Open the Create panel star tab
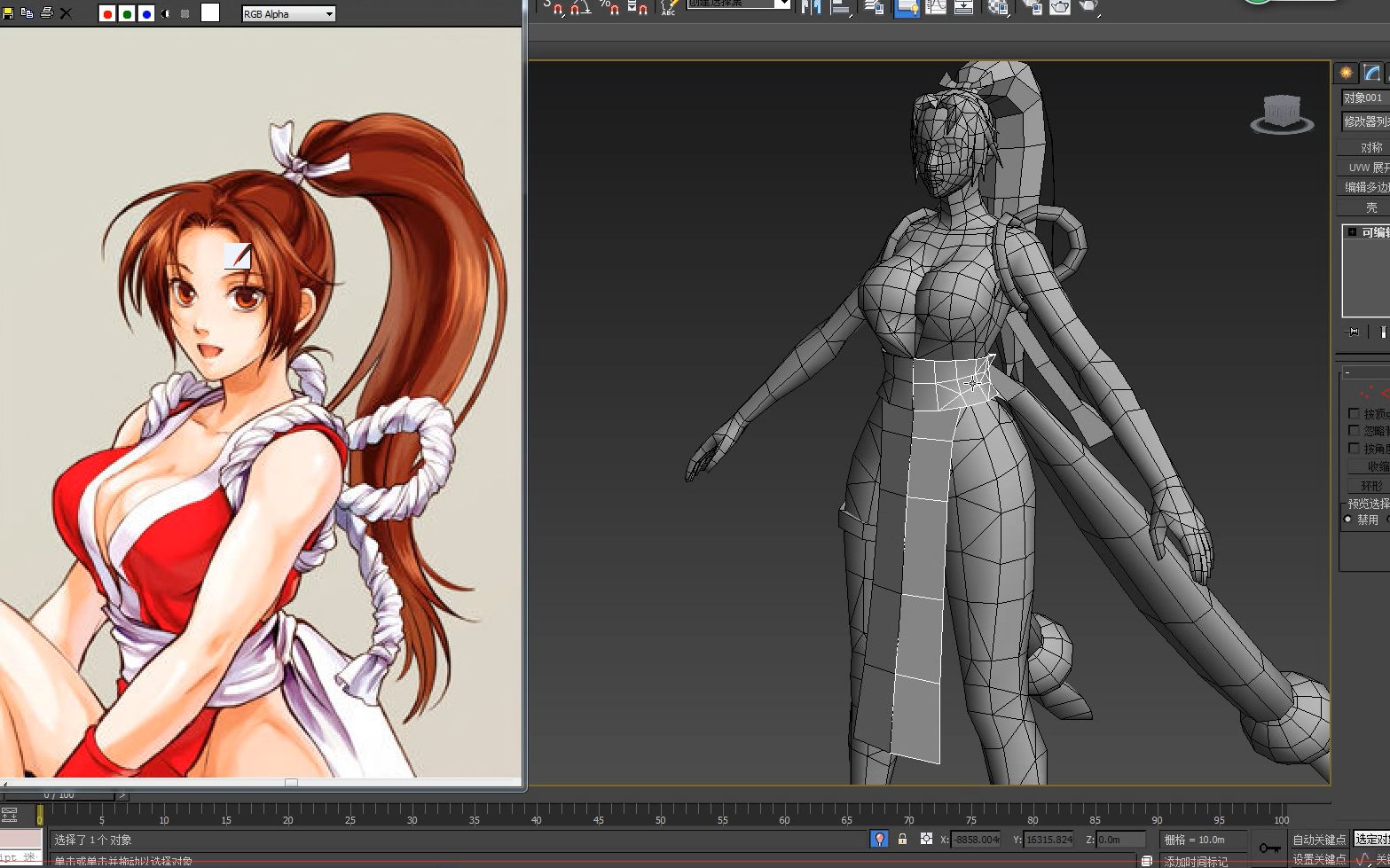Viewport: 1390px width, 868px height. [1346, 73]
